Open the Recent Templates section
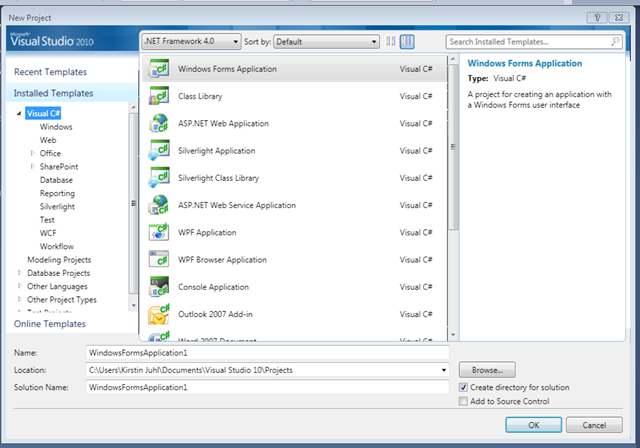 click(x=51, y=72)
